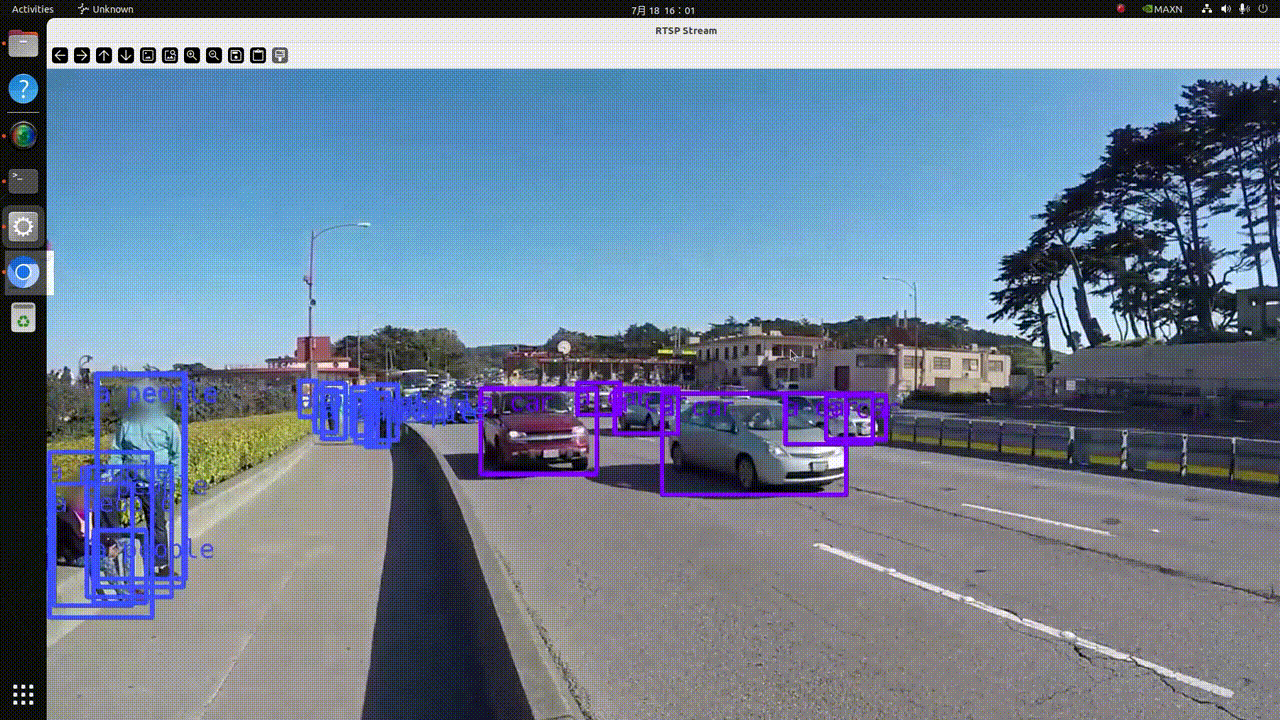The height and width of the screenshot is (720, 1280).
Task: Open the properties window toolbar icon
Action: coord(280,56)
